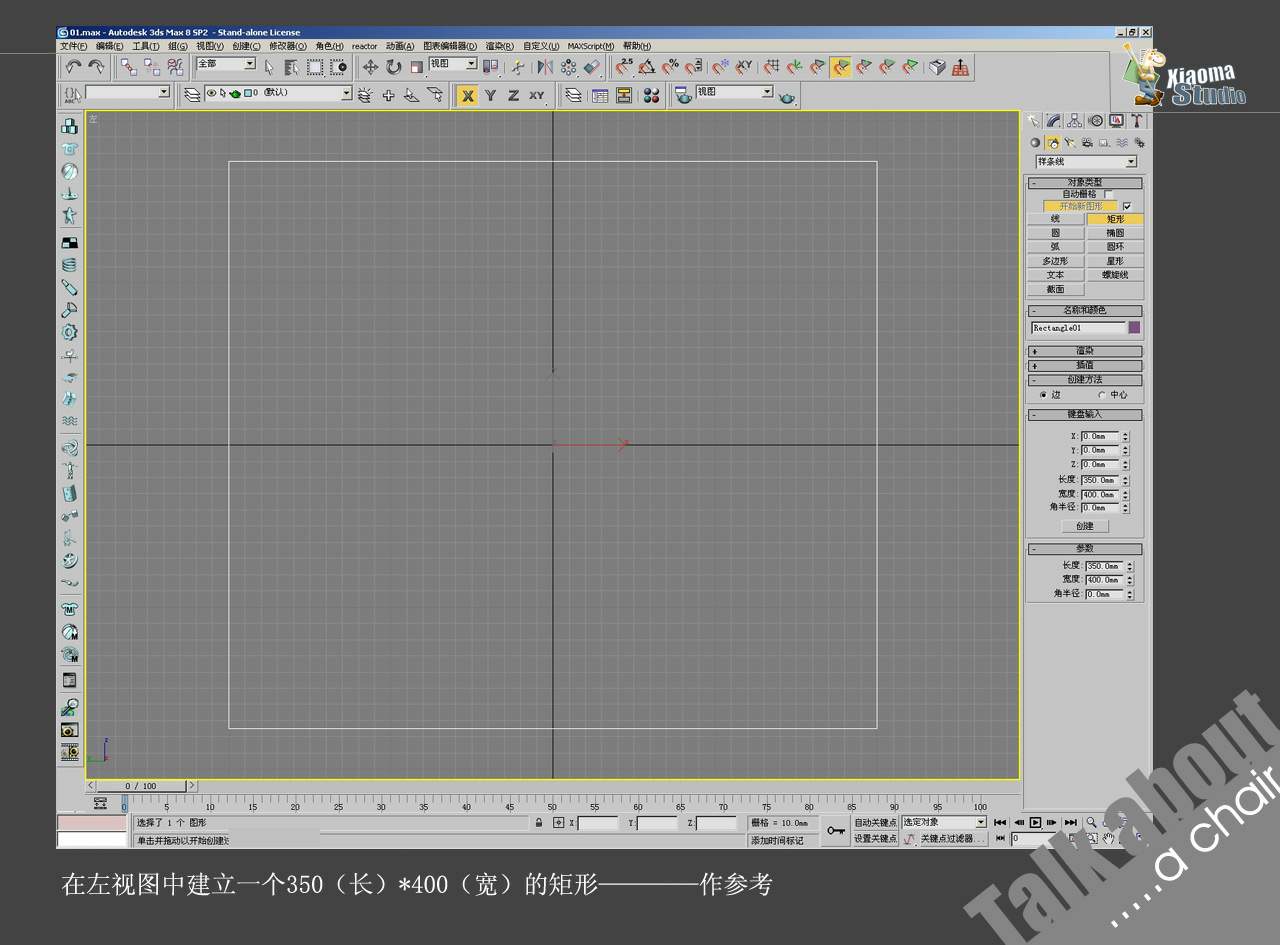The image size is (1280, 945).
Task: Select the Rotate transform tool
Action: (393, 67)
